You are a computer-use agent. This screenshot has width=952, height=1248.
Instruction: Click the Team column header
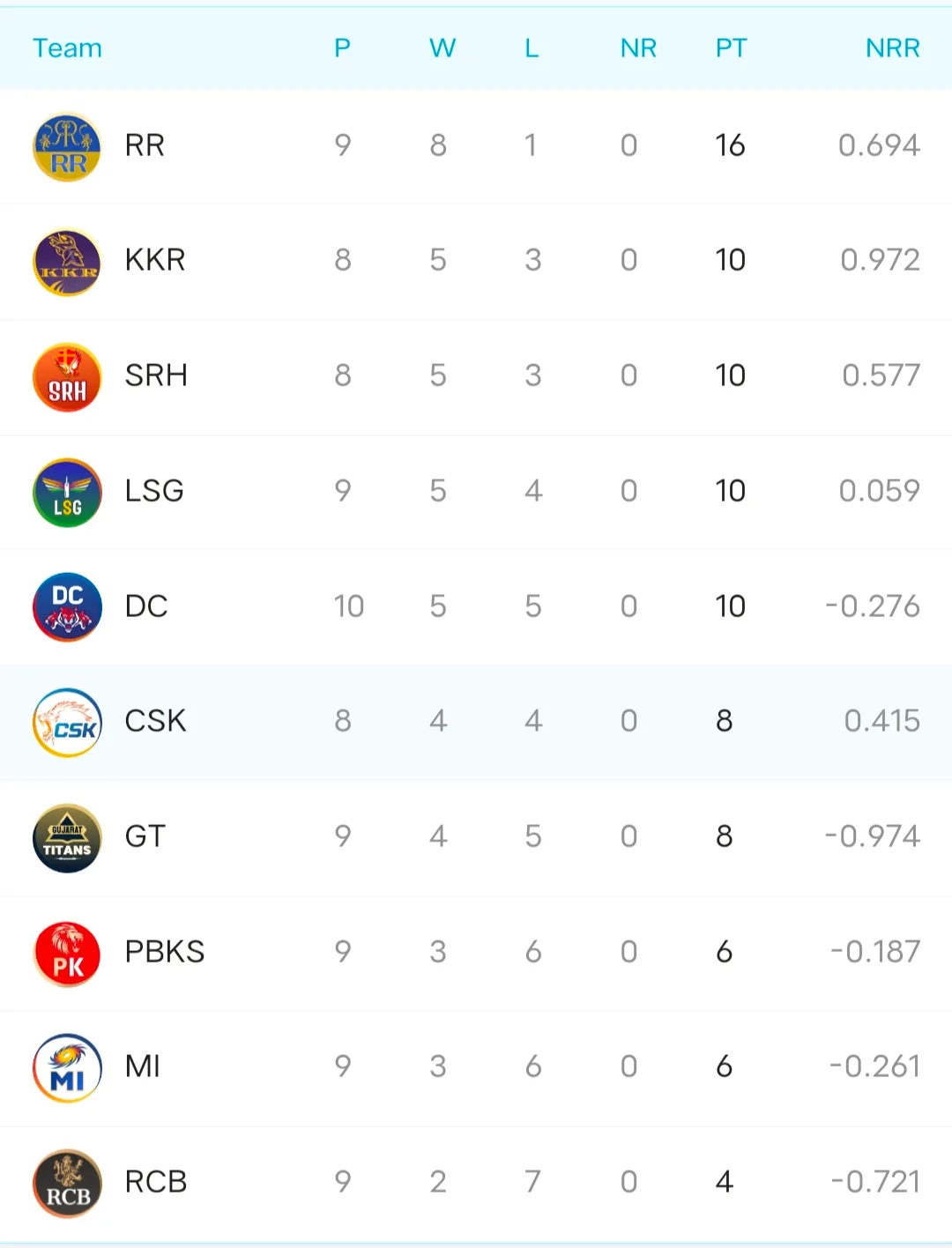coord(67,48)
